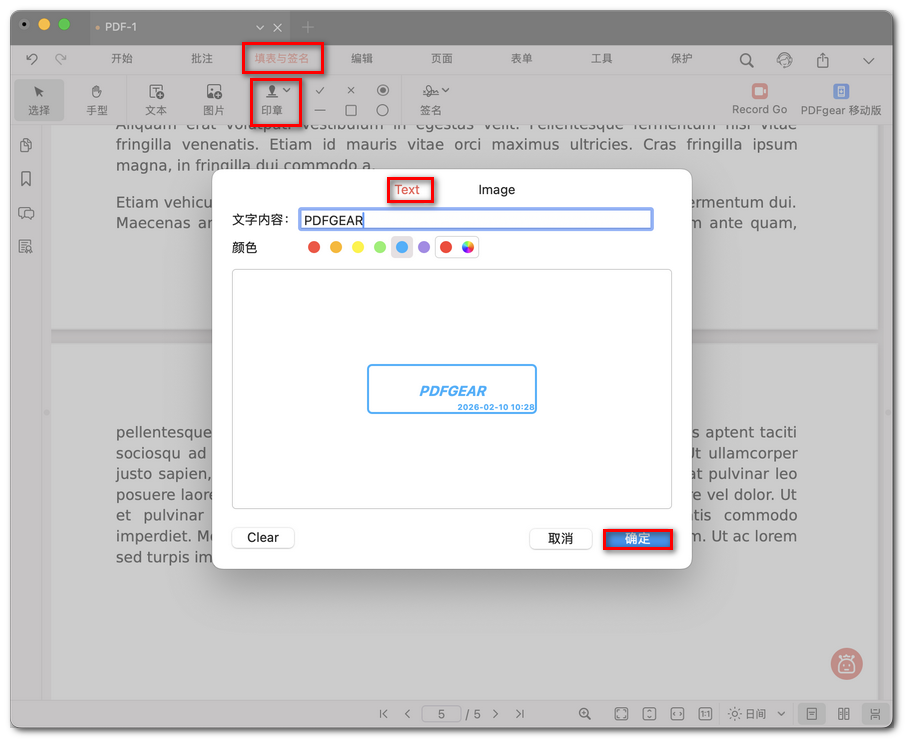Go to next page
Viewport: 905px width, 739px height.
pyautogui.click(x=495, y=714)
